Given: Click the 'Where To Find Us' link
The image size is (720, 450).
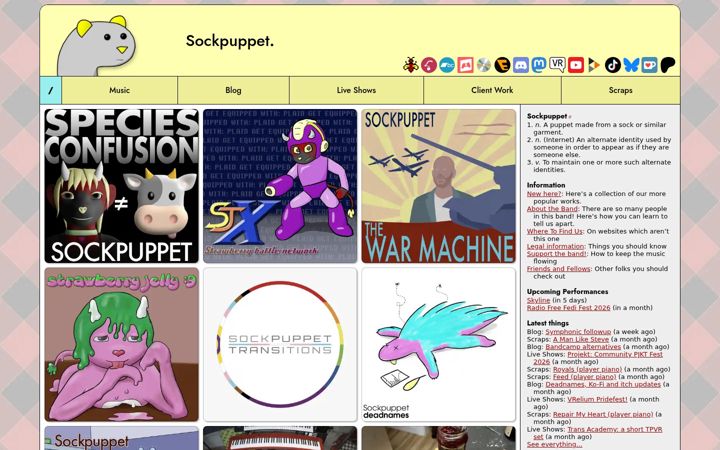Looking at the screenshot, I should (x=555, y=231).
